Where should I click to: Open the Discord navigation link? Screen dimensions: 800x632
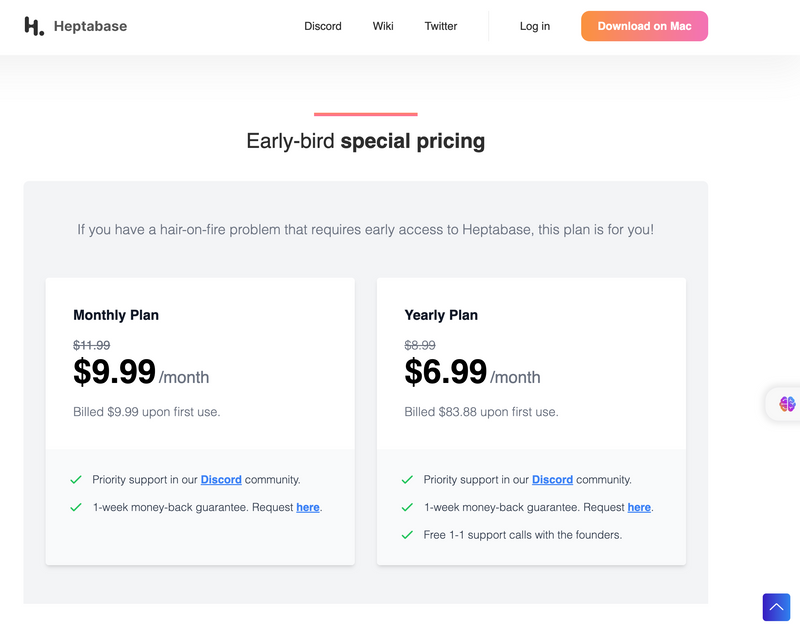(323, 26)
